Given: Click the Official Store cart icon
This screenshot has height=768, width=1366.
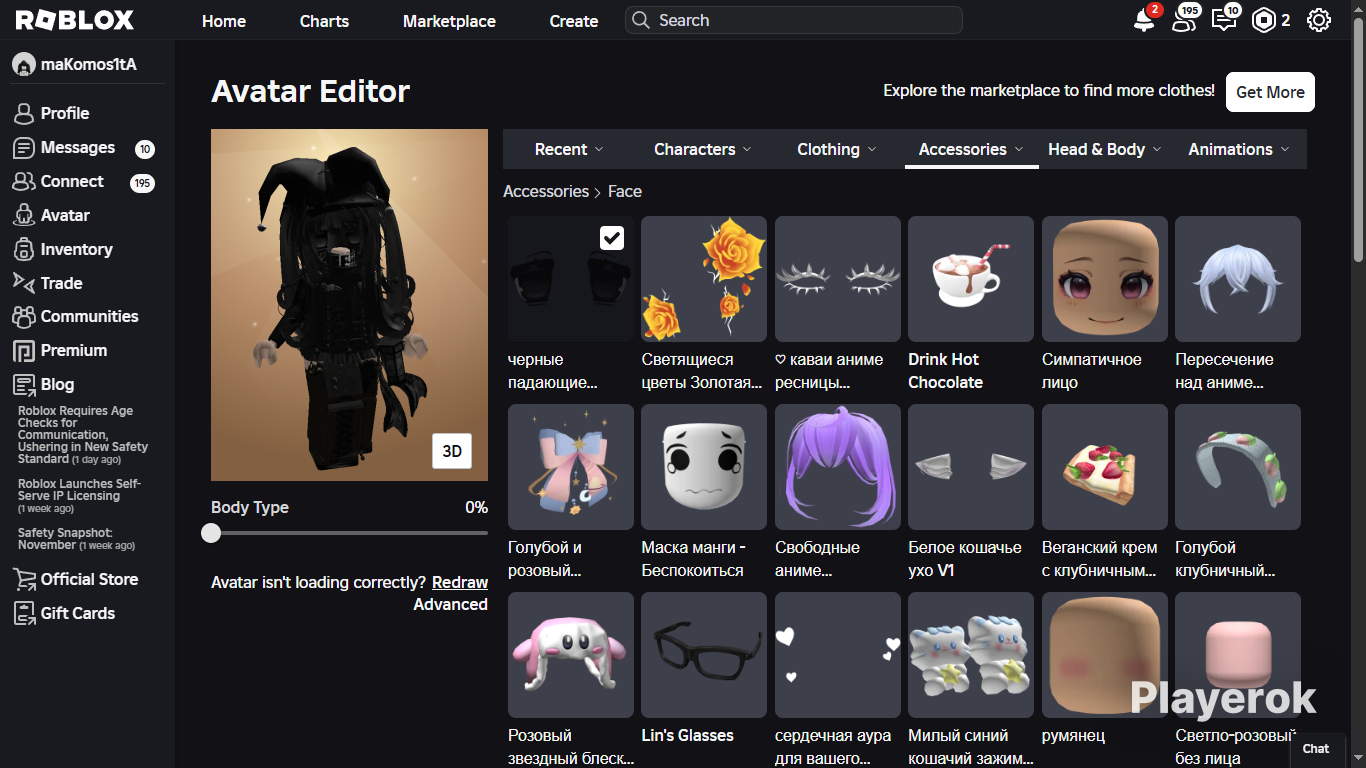Looking at the screenshot, I should [x=24, y=579].
